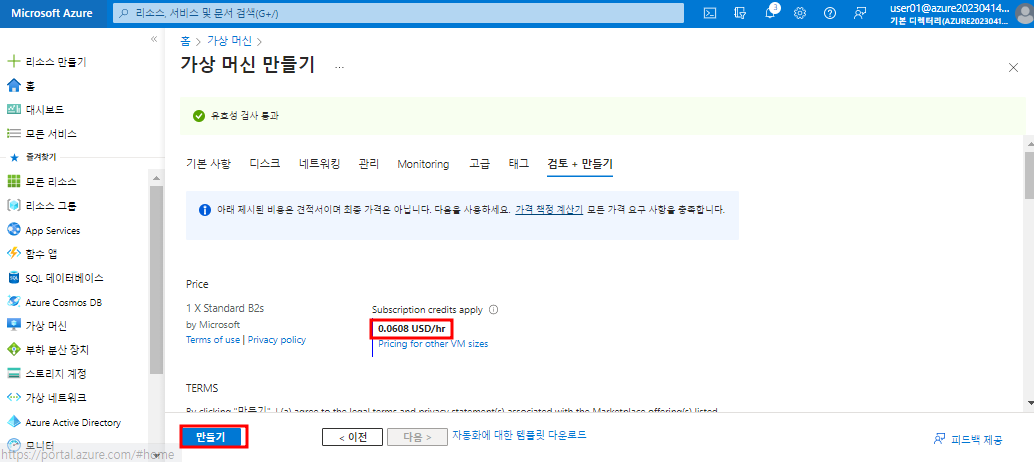Open the Terms of use link
Viewport: 1034px width, 462px height.
tap(214, 340)
